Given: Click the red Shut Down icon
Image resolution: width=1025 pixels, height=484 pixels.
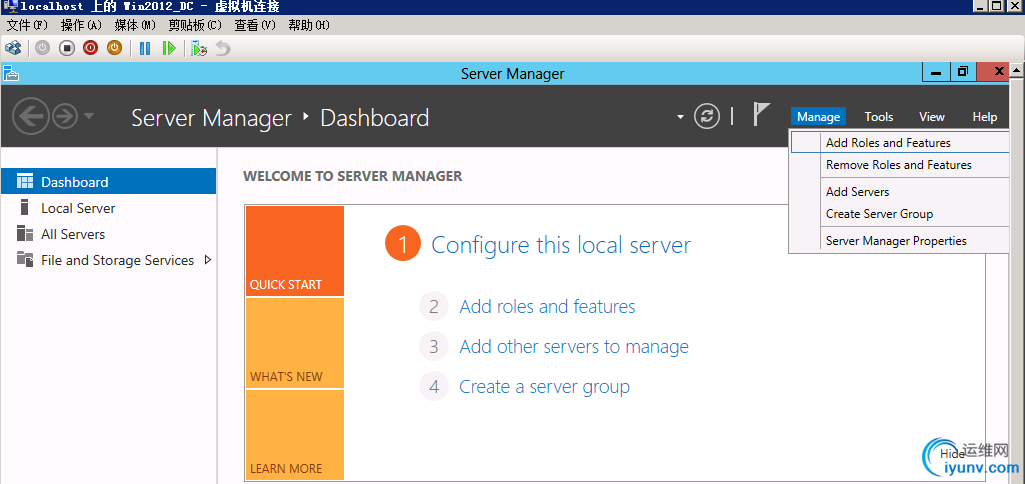Looking at the screenshot, I should 90,48.
